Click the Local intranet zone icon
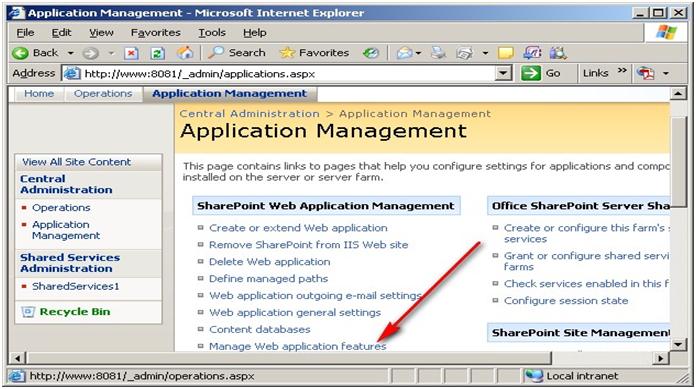 [x=534, y=376]
